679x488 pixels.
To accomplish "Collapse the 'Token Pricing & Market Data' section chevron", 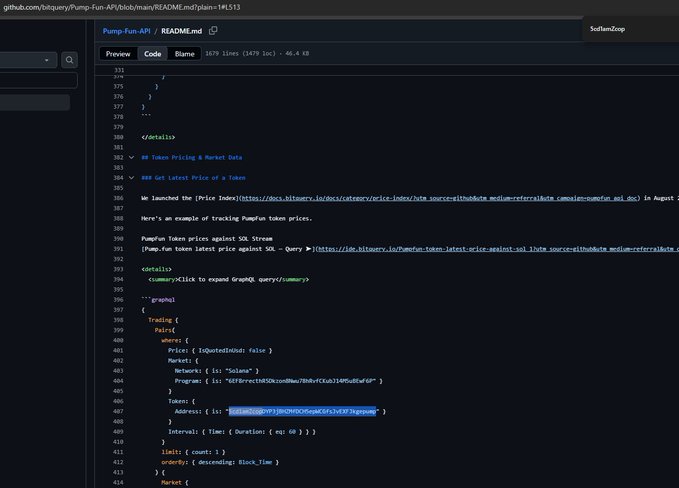I will click(x=131, y=158).
